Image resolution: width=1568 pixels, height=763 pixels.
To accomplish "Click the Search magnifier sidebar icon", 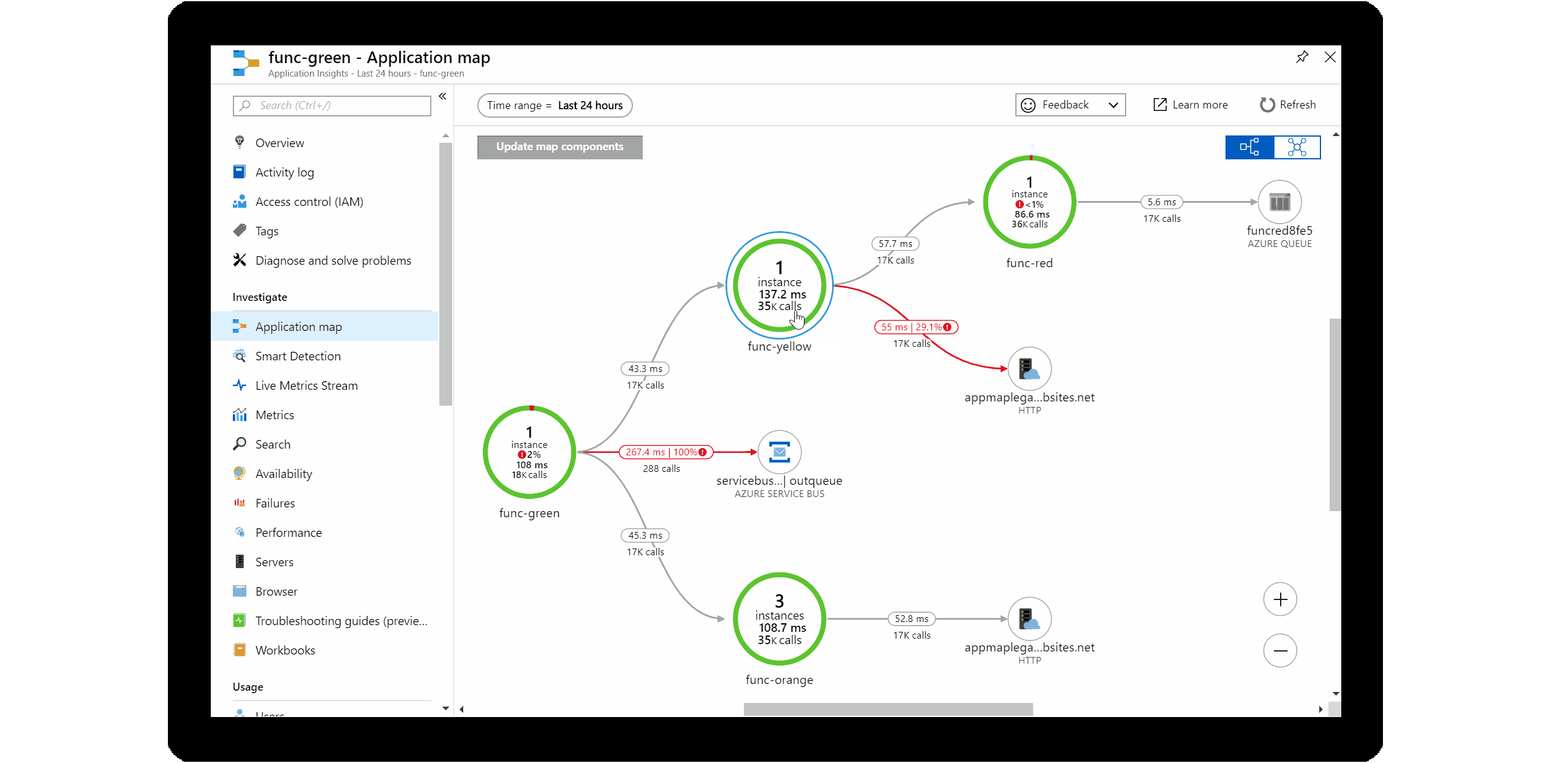I will (x=240, y=444).
